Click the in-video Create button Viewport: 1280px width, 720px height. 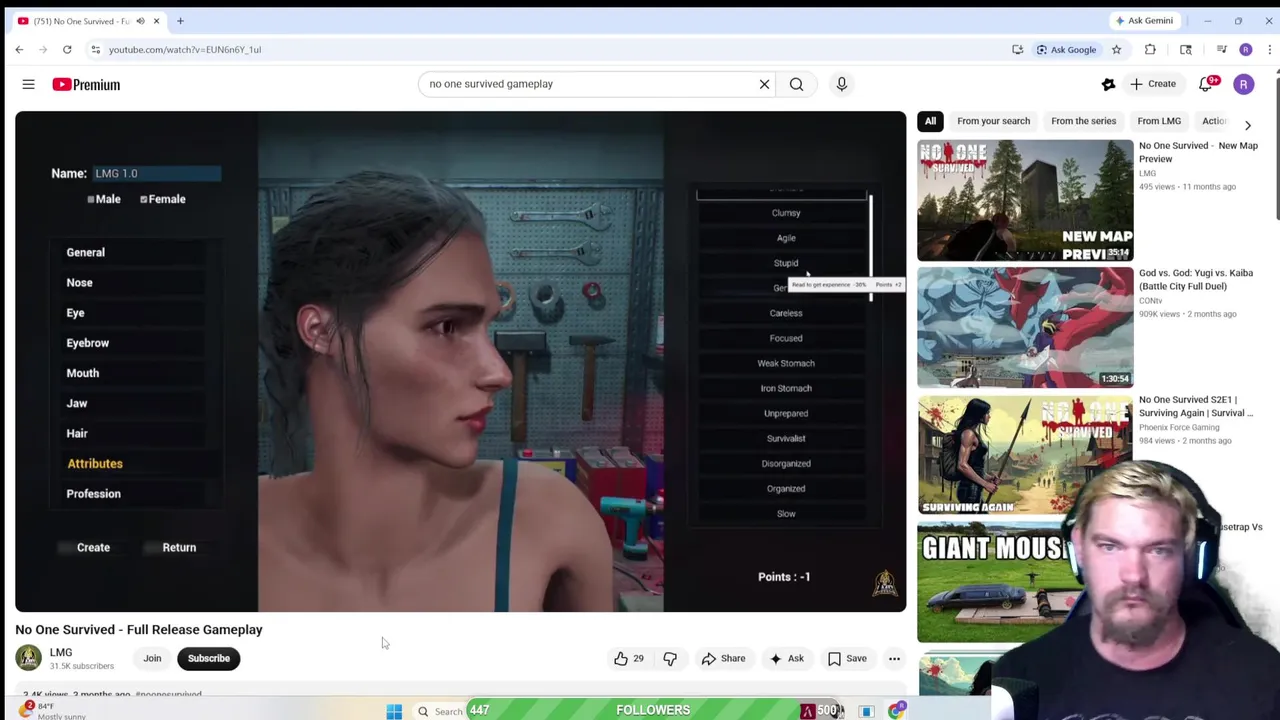pos(93,548)
